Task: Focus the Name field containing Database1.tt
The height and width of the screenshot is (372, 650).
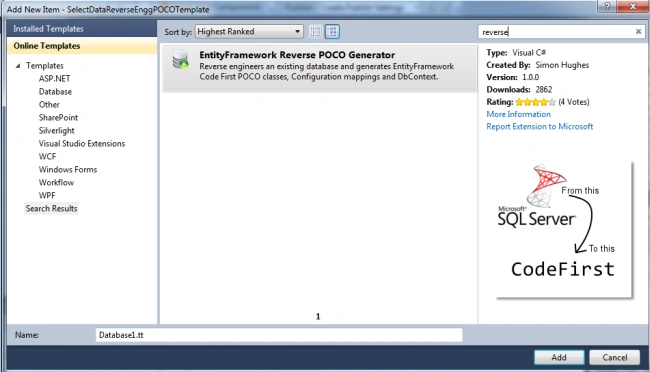Action: click(x=279, y=335)
